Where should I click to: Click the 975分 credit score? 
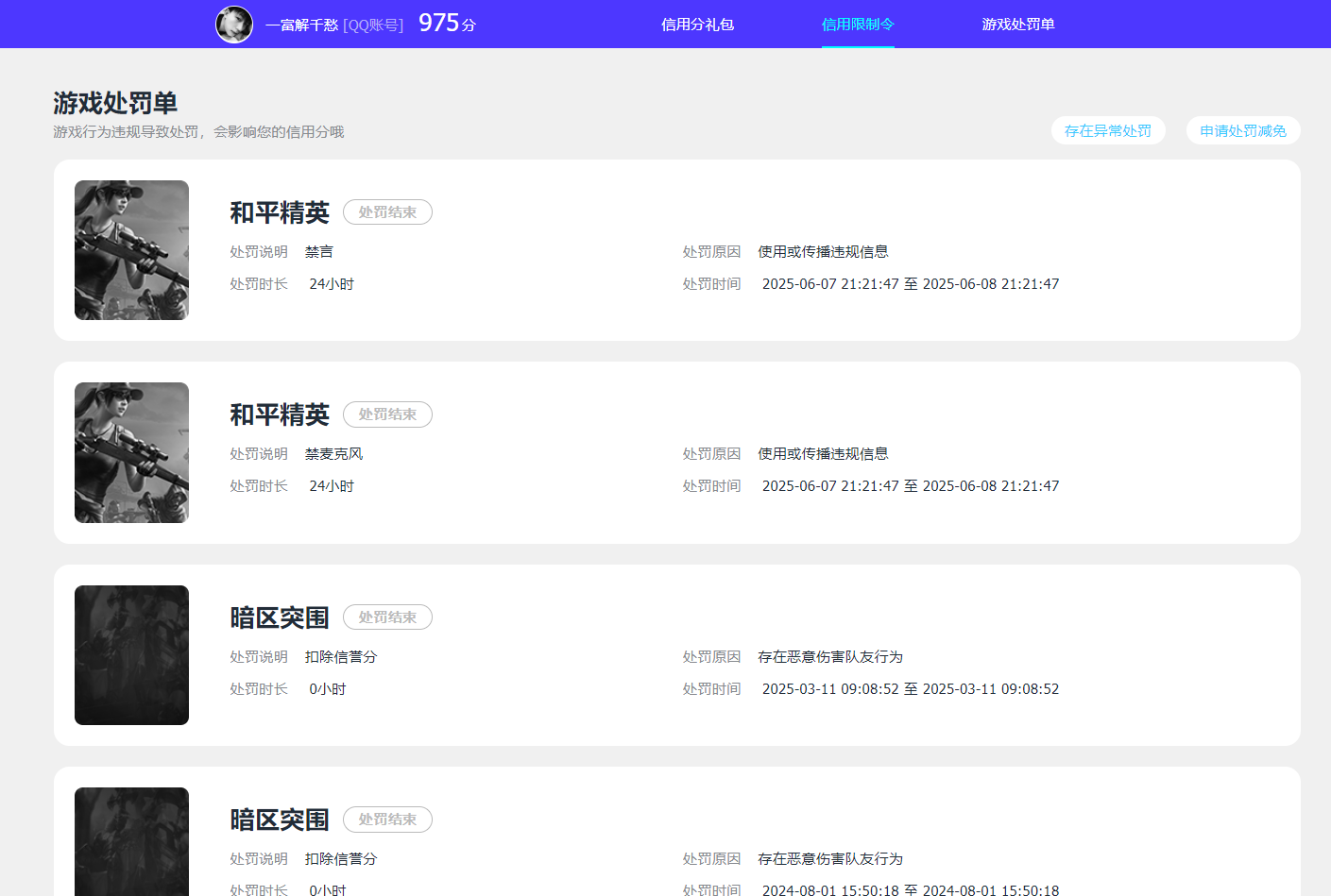click(447, 24)
